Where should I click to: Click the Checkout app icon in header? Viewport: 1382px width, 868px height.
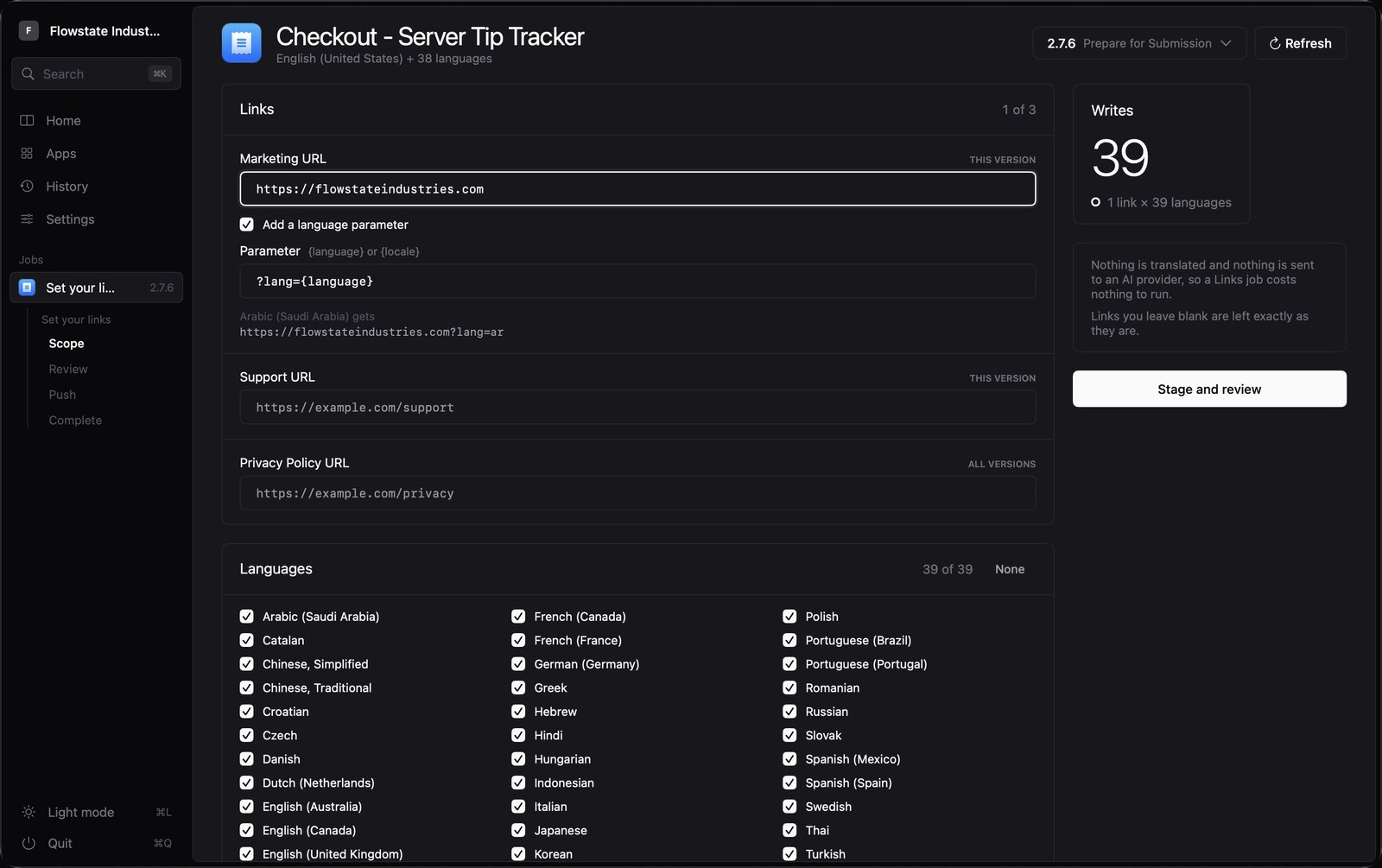pos(241,43)
